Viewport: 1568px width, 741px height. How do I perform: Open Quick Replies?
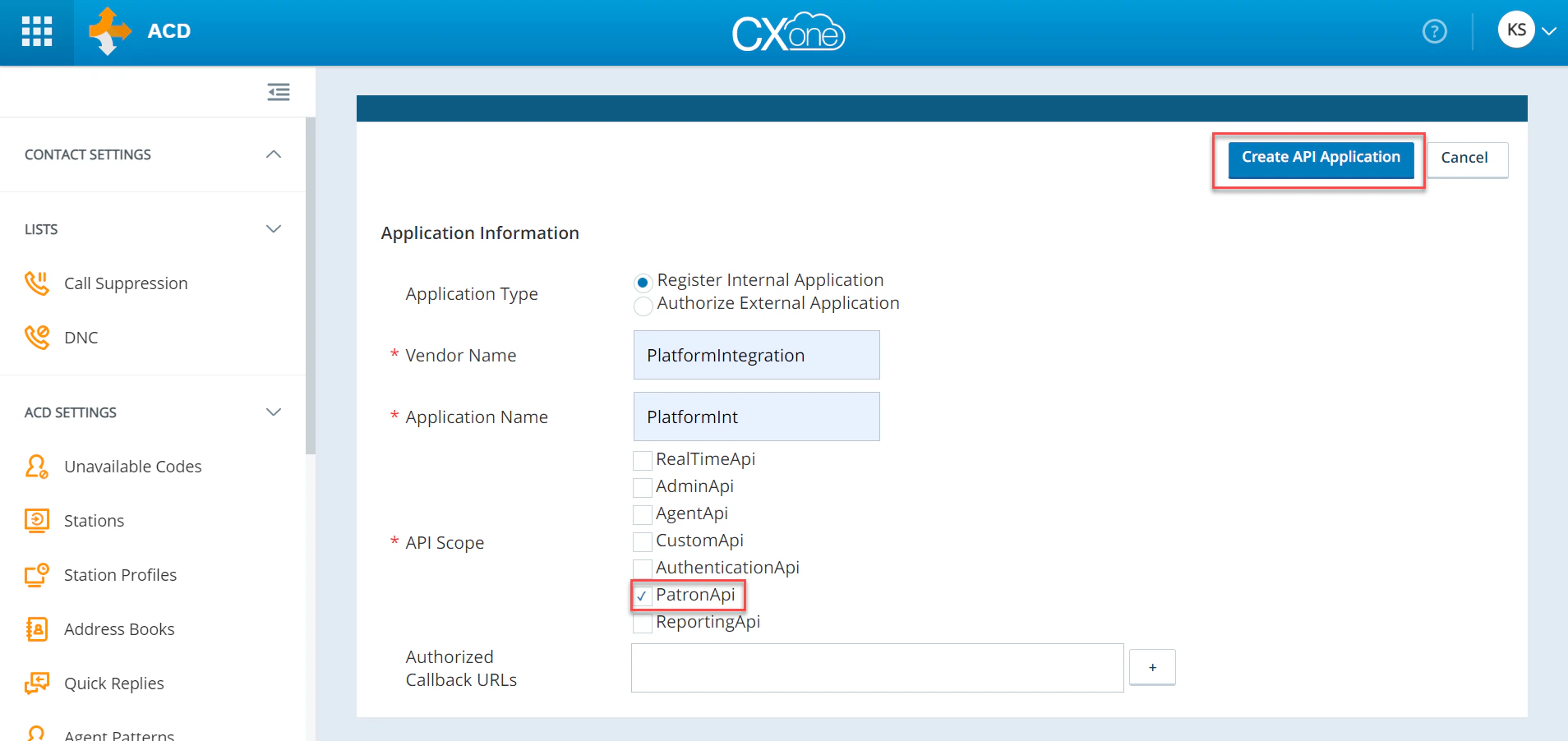[x=114, y=683]
